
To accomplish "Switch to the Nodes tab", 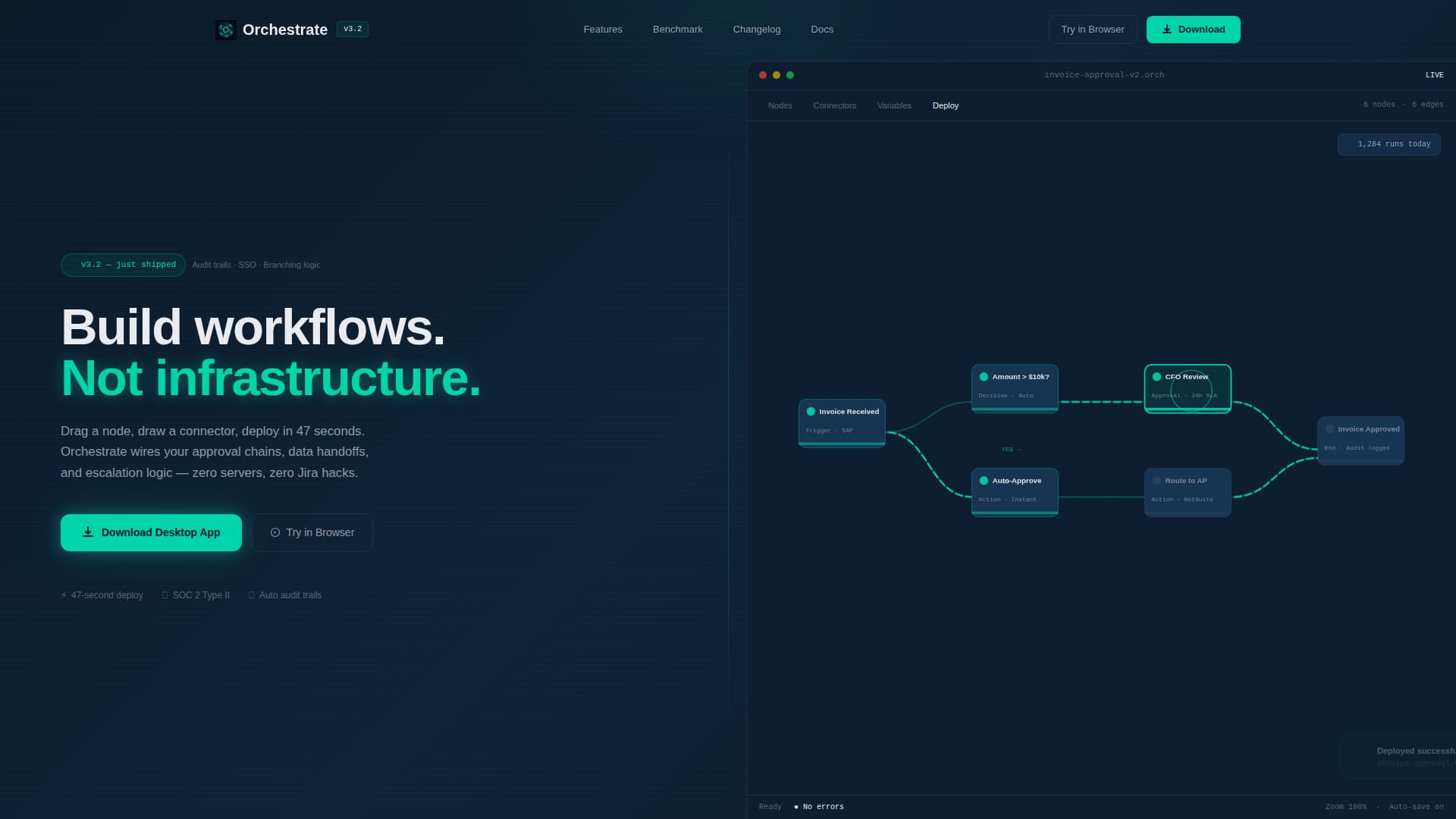I will point(780,105).
